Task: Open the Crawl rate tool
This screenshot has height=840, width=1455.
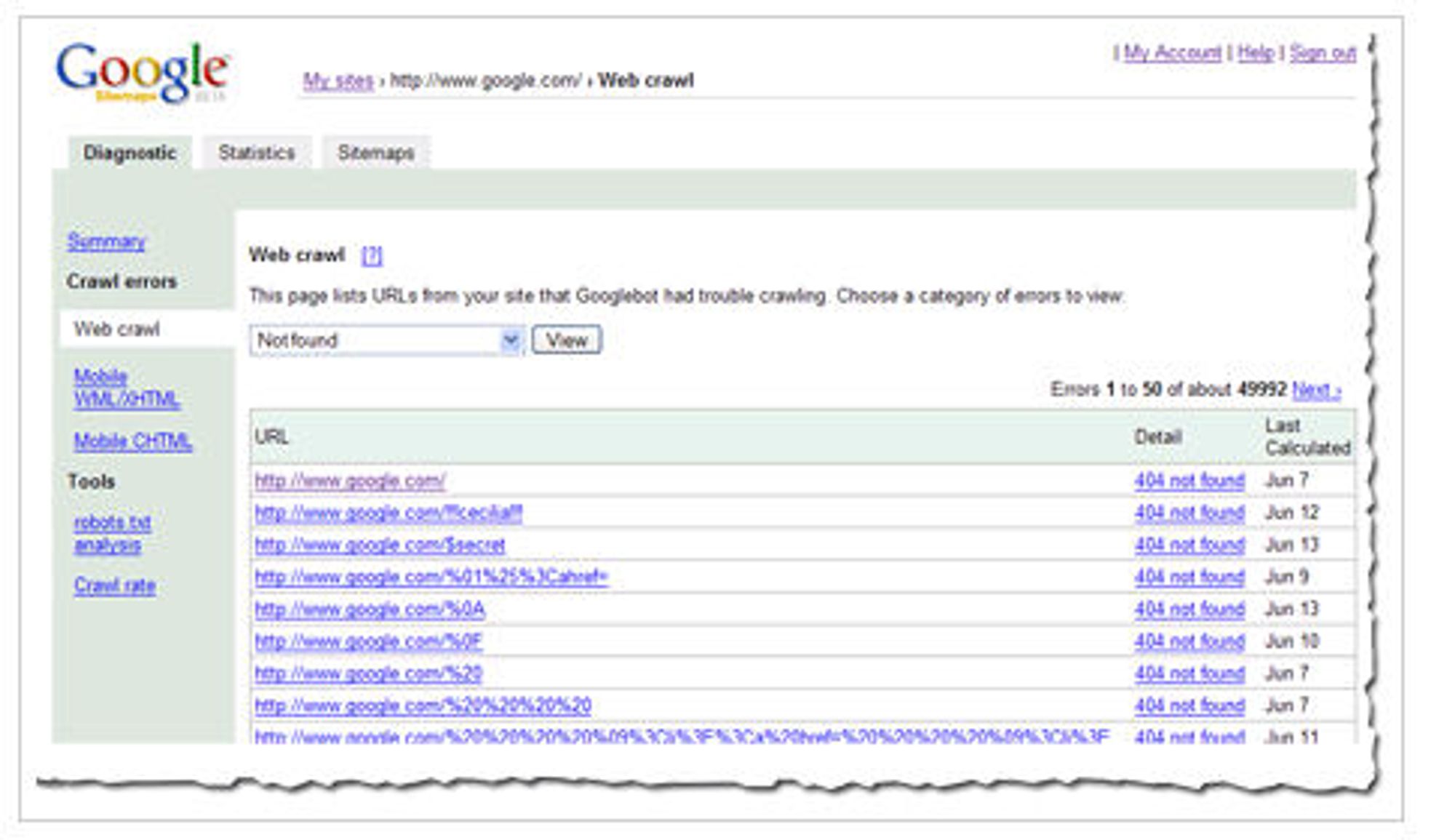Action: (x=115, y=585)
